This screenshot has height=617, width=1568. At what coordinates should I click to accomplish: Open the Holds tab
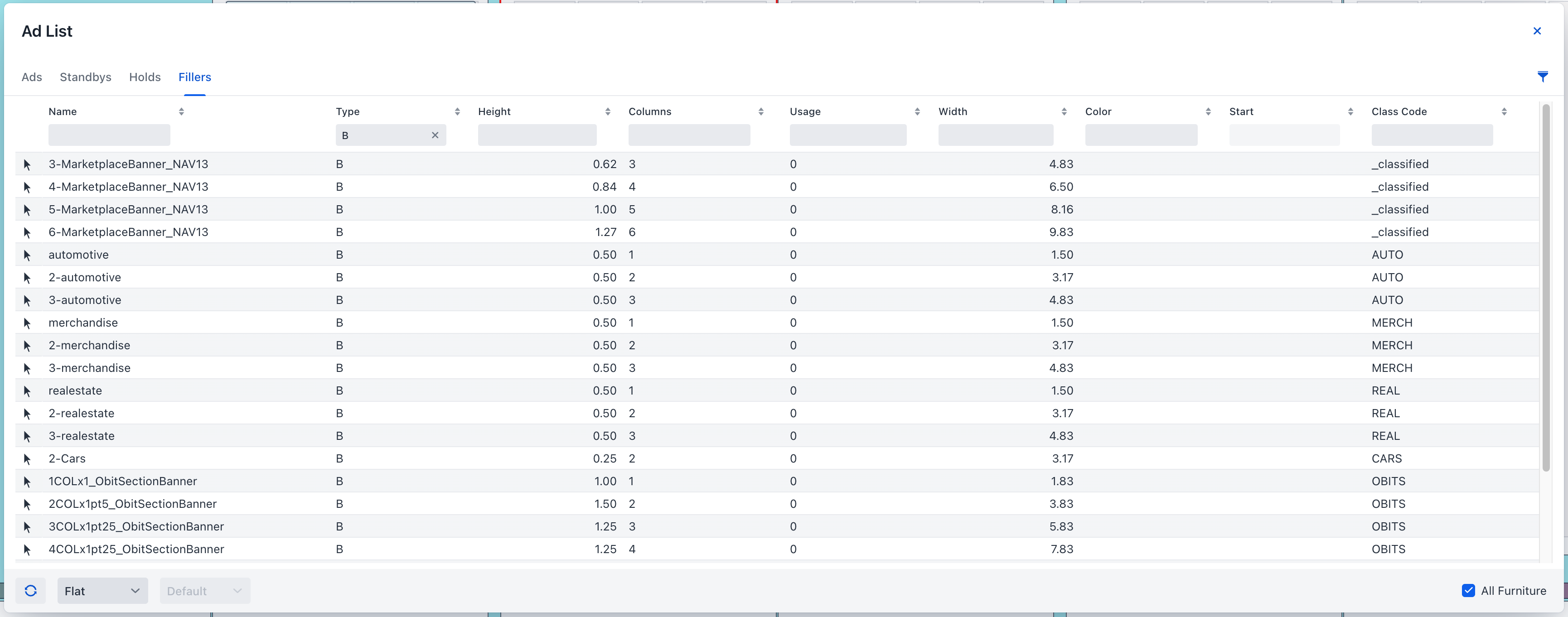pos(145,77)
